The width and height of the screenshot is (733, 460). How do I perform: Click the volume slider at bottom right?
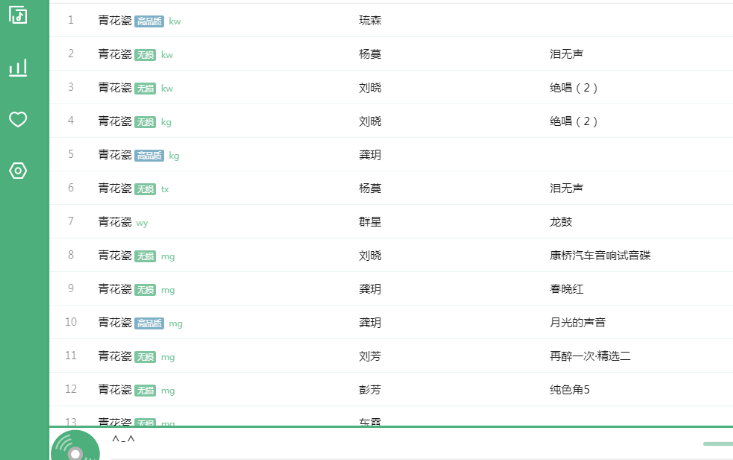tap(717, 444)
